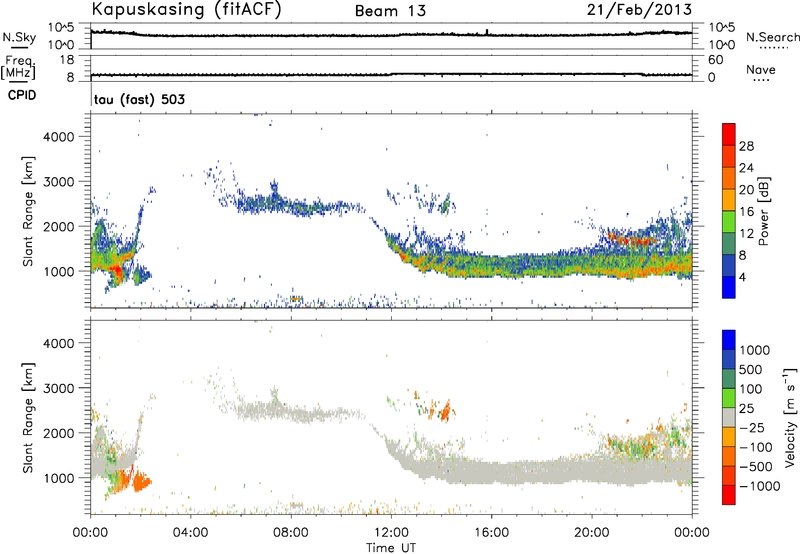Click the 'Kapuskasing (fitACF)' plot title
The height and width of the screenshot is (554, 800).
click(x=186, y=9)
